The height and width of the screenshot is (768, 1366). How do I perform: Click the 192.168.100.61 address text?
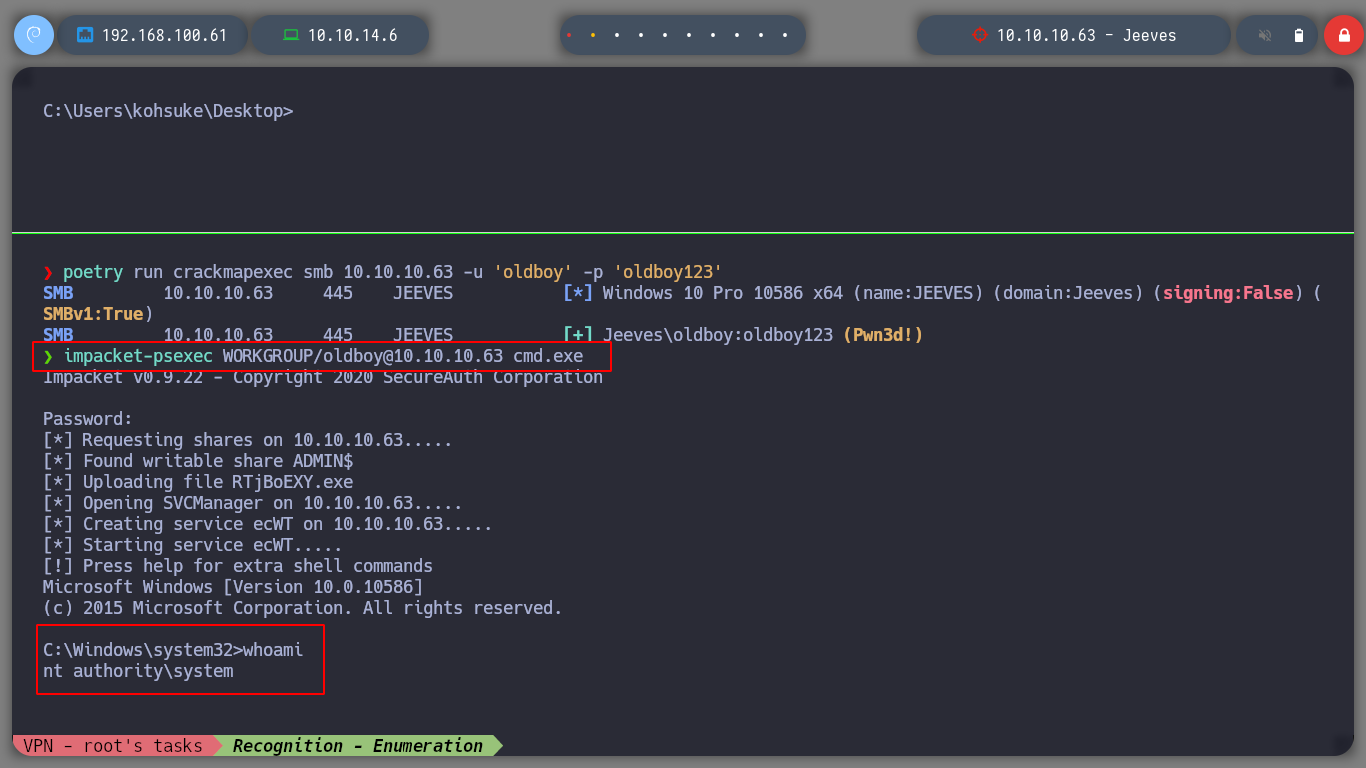[x=165, y=35]
